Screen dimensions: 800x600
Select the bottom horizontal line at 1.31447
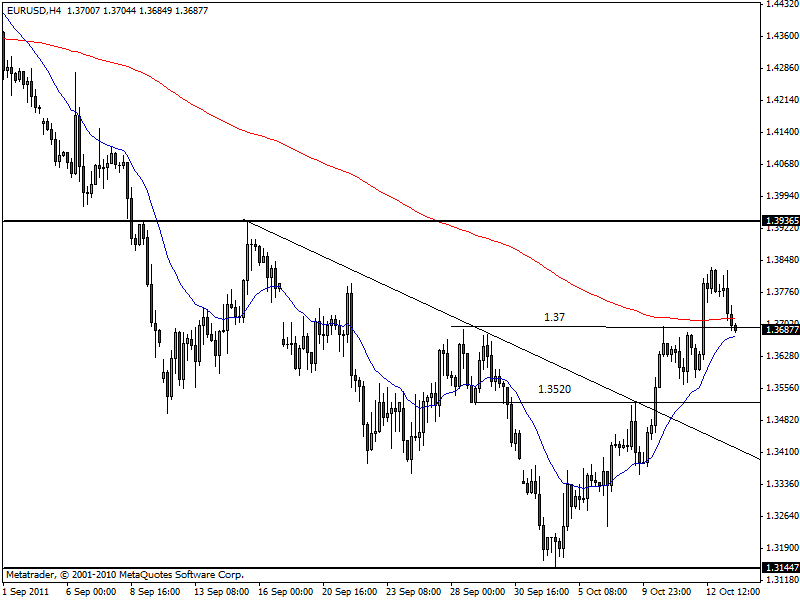point(300,568)
